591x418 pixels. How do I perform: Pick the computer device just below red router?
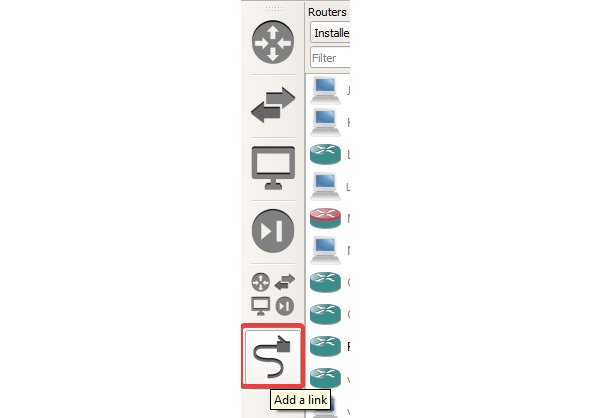click(325, 250)
